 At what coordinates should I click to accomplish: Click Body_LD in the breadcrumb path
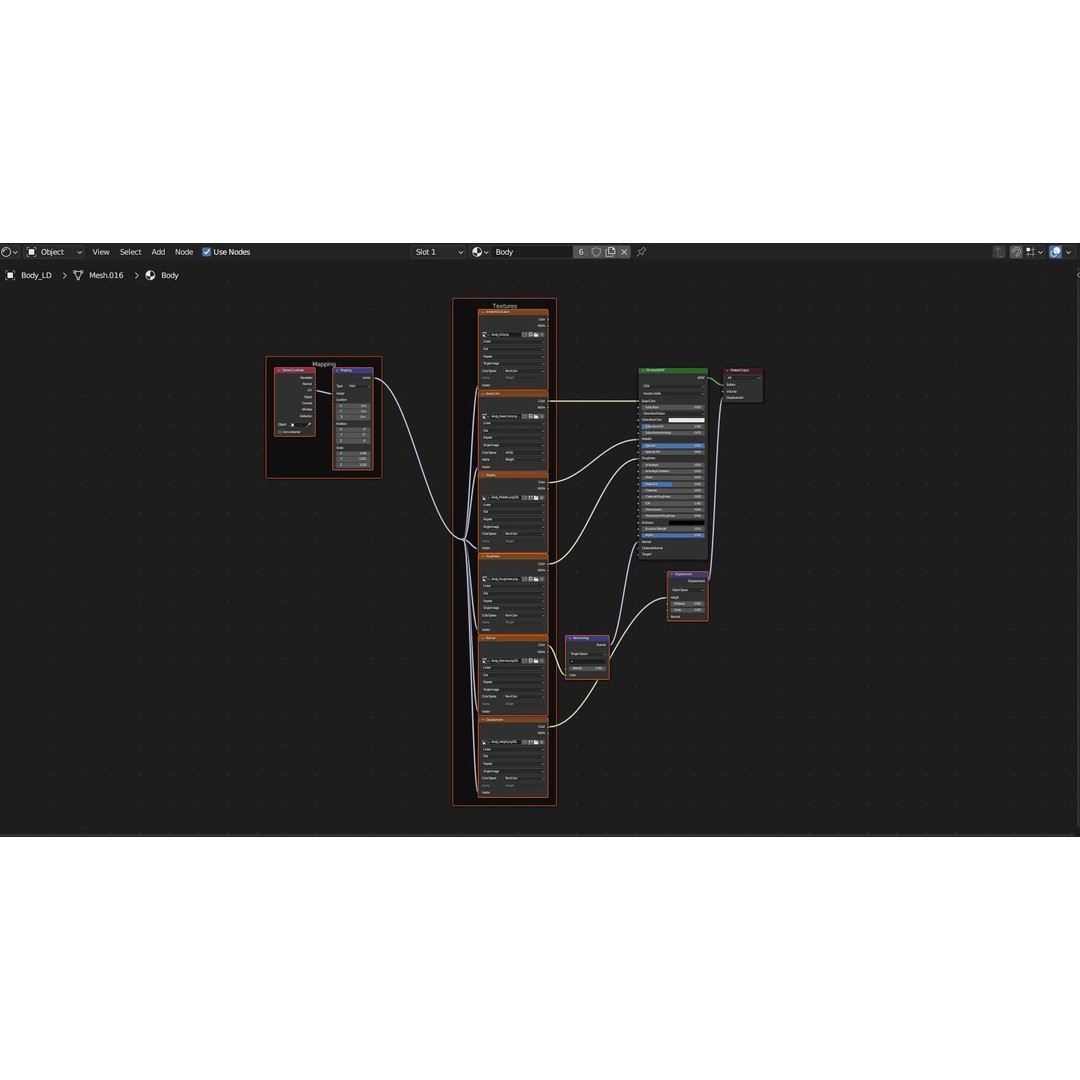pos(36,275)
